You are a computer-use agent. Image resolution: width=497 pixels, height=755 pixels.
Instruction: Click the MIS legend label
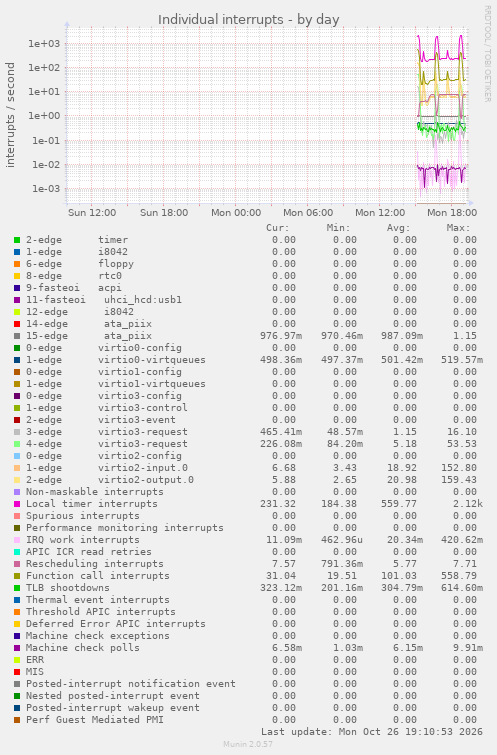pyautogui.click(x=35, y=672)
